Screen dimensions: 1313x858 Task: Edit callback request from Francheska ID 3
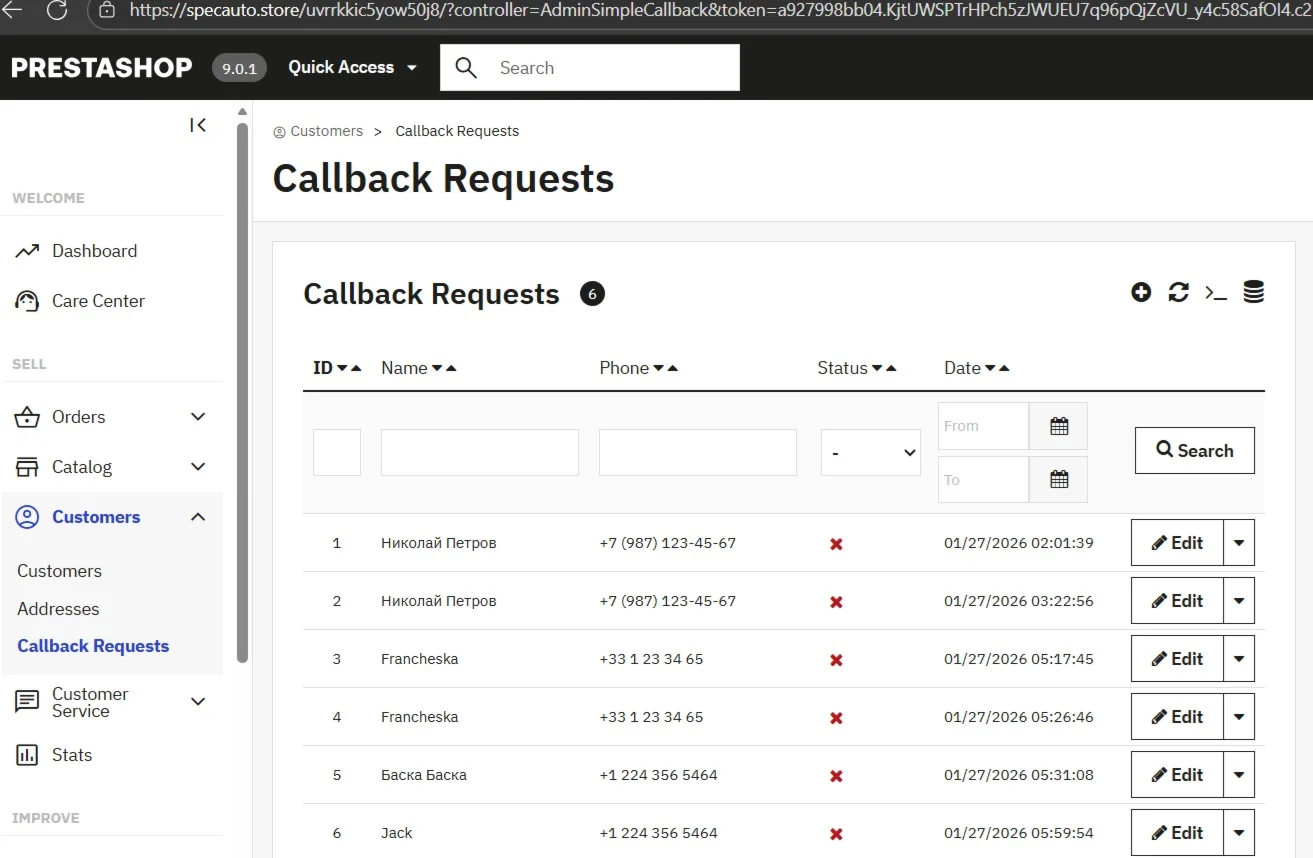pyautogui.click(x=1176, y=658)
